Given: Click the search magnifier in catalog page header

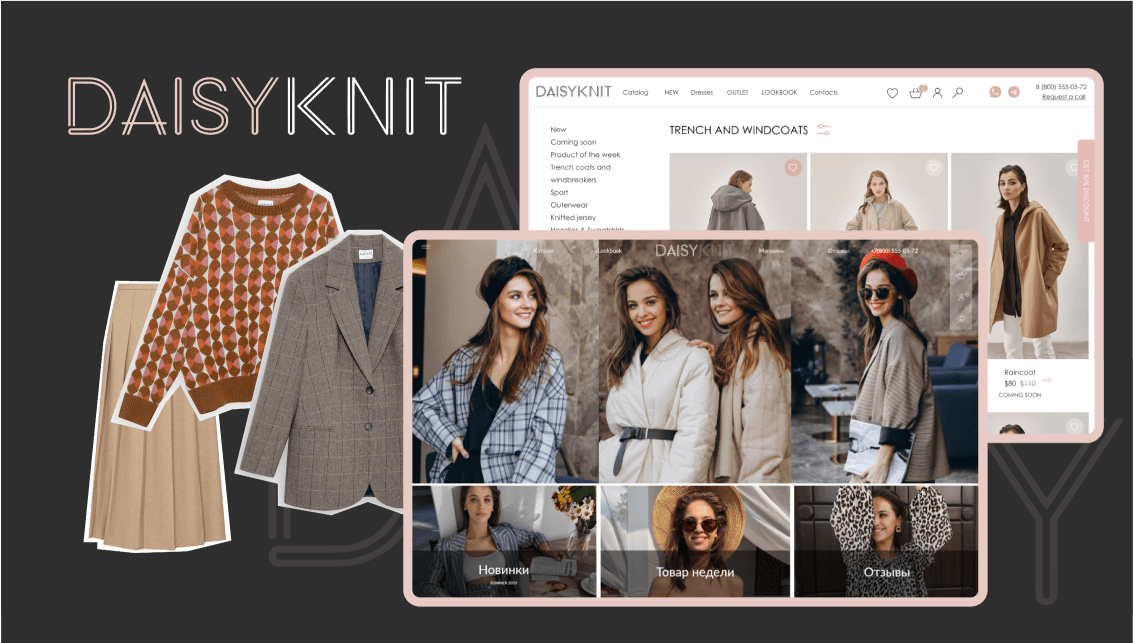Looking at the screenshot, I should pyautogui.click(x=958, y=92).
